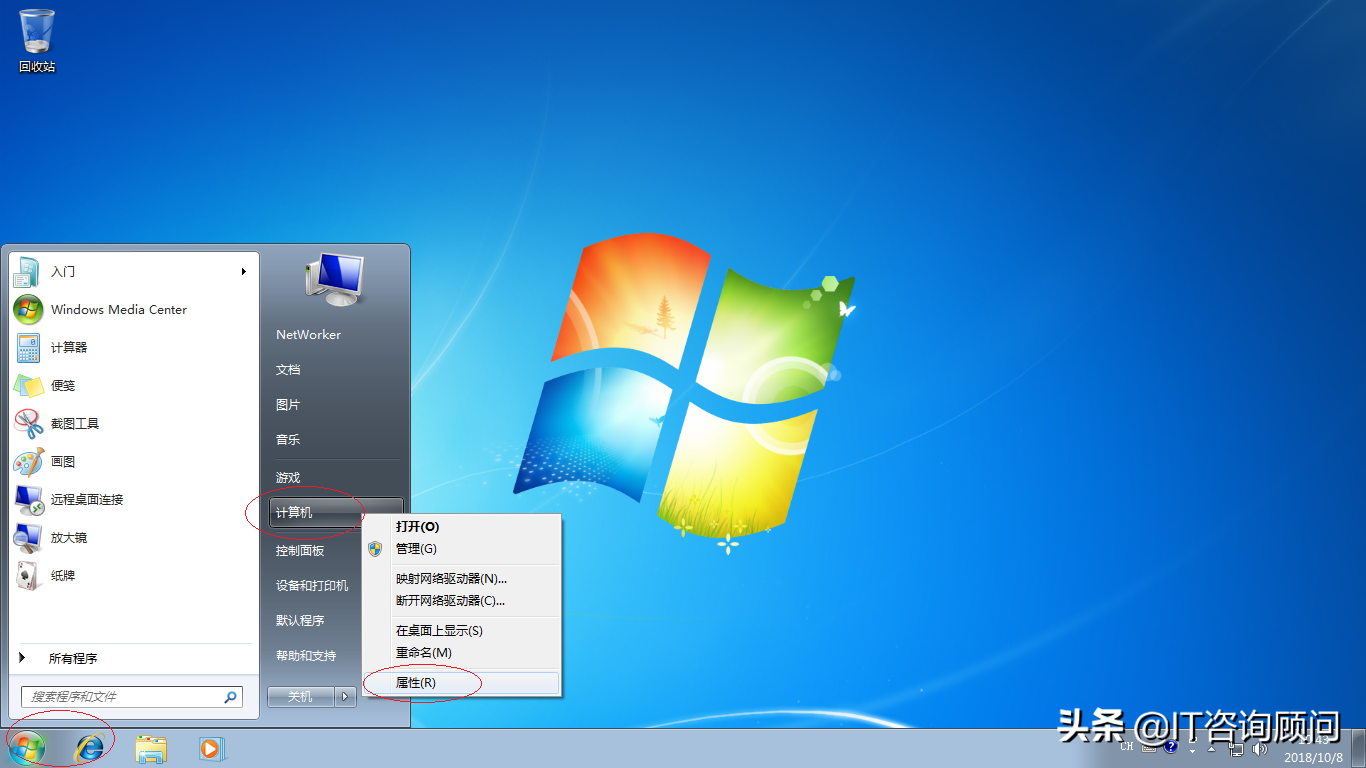Click the Show Desktop strip
Screen dimensions: 1366x768
[x=1358, y=748]
